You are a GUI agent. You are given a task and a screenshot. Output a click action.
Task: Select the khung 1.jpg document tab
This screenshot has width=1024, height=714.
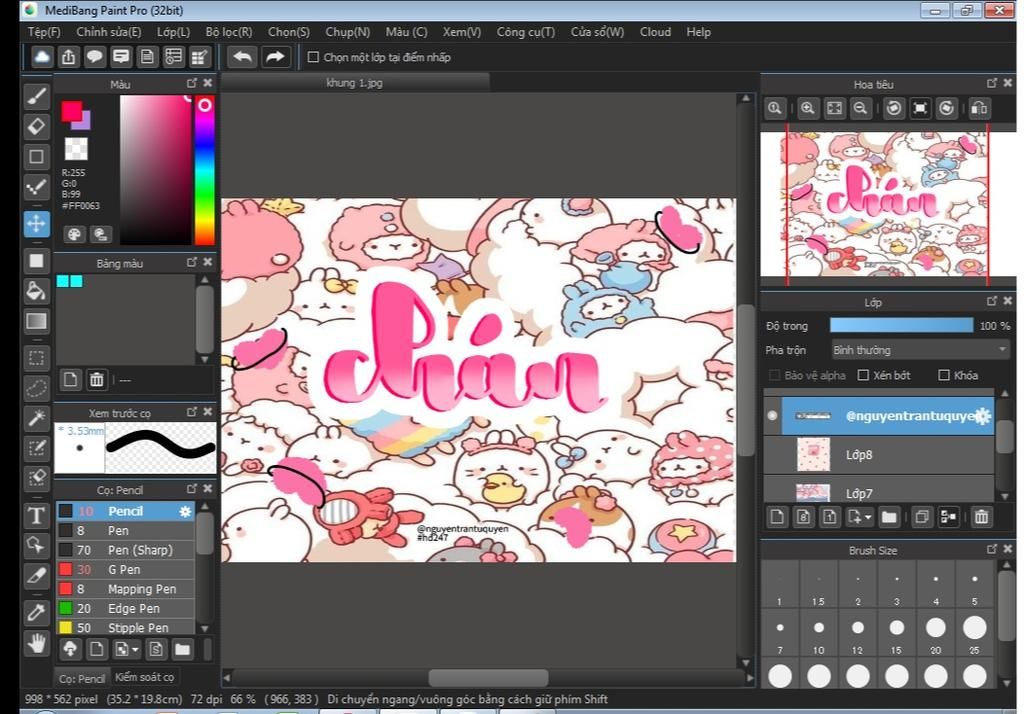click(355, 83)
